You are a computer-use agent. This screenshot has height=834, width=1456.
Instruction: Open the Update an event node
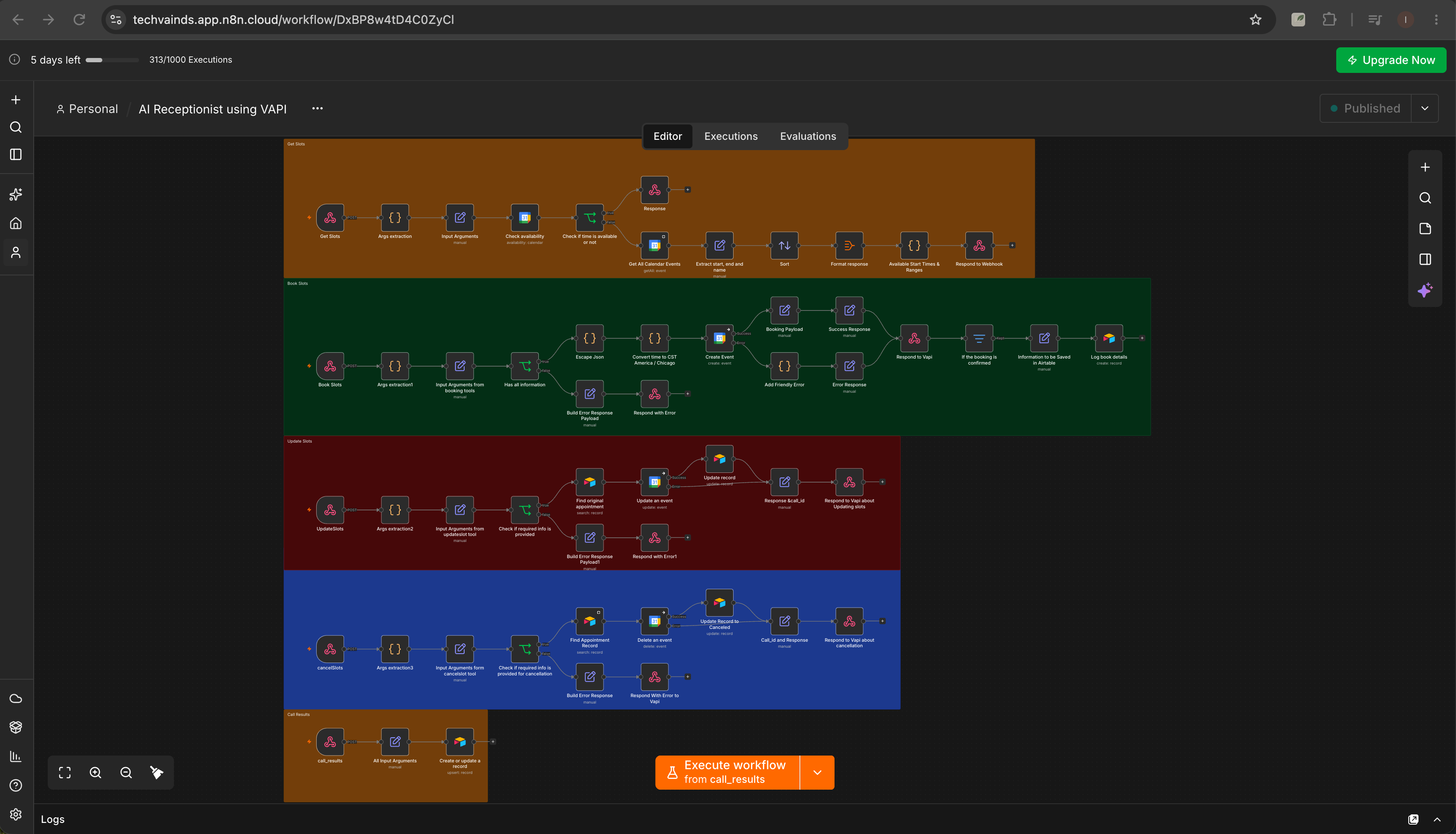point(654,482)
